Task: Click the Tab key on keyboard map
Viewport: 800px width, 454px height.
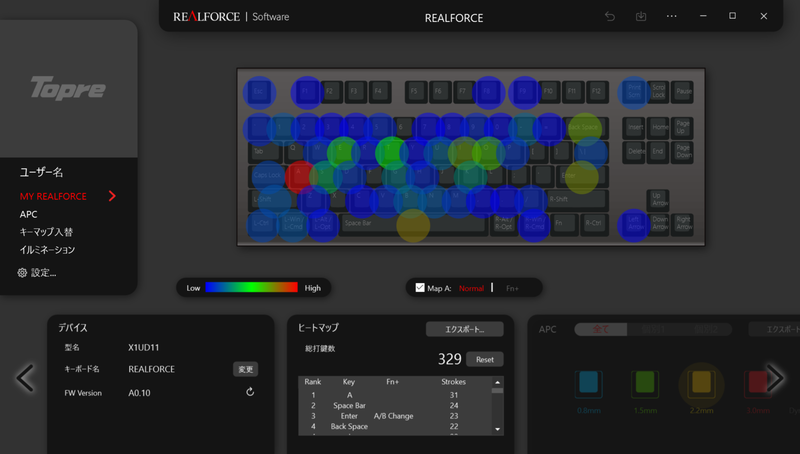Action: tap(265, 152)
